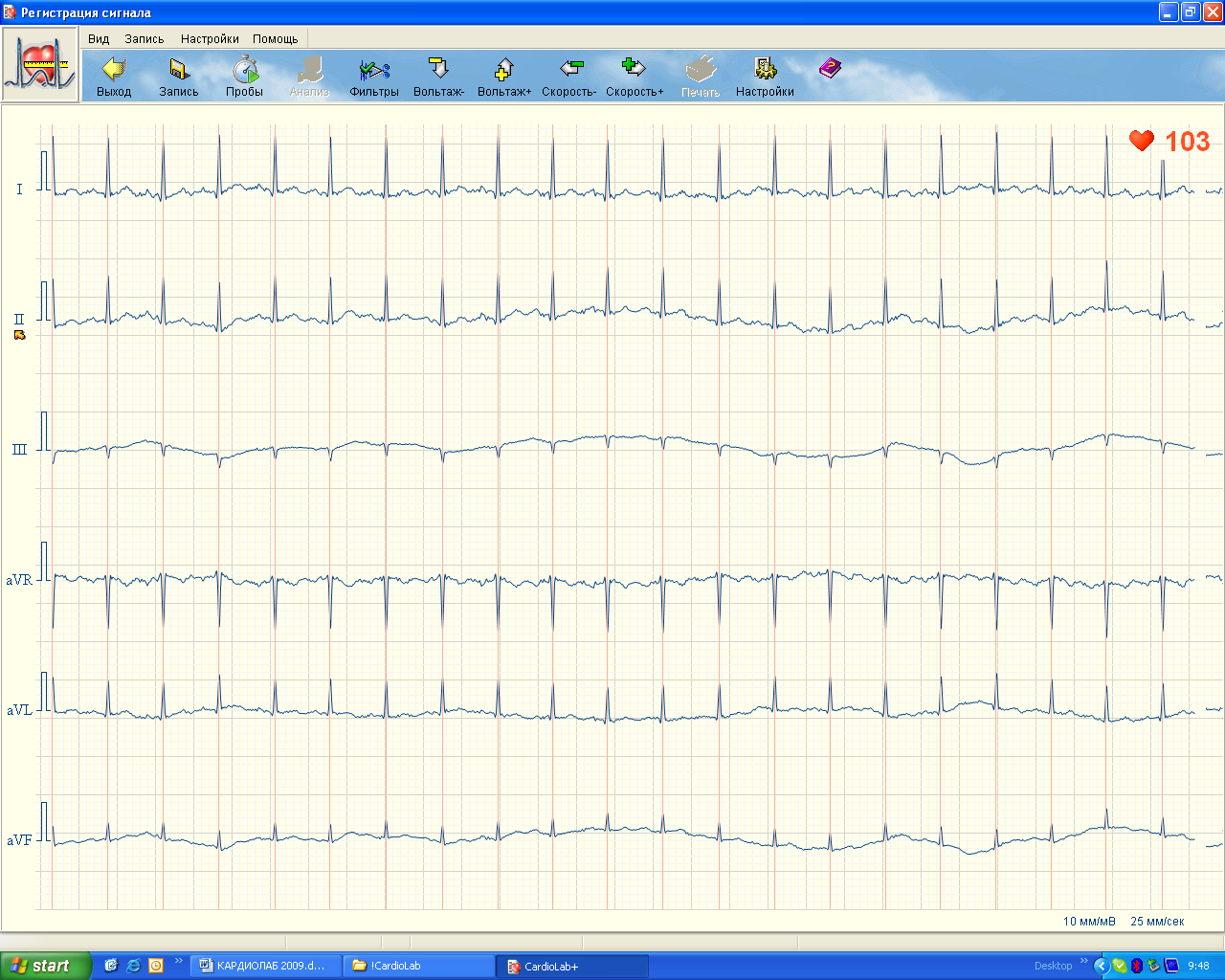Viewport: 1225px width, 980px height.
Task: Open the Настройки menu in menu bar
Action: click(x=210, y=39)
